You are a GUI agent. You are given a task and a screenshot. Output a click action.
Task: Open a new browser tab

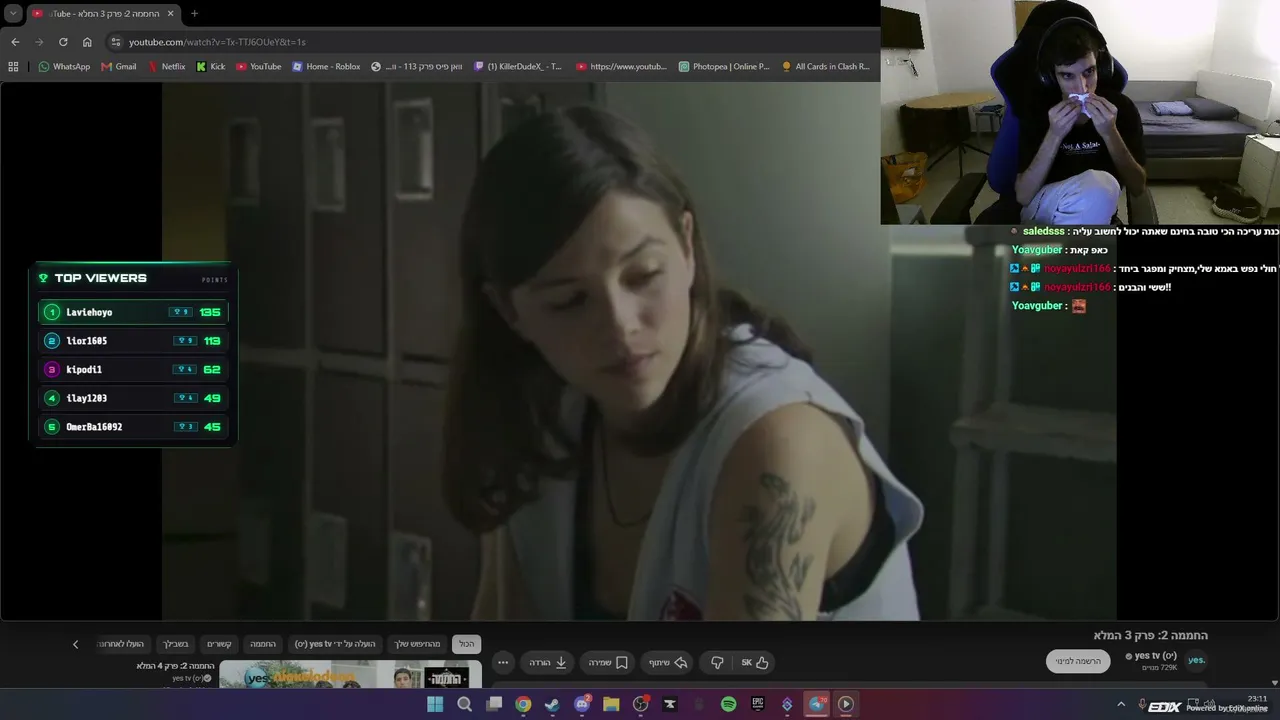[x=194, y=14]
